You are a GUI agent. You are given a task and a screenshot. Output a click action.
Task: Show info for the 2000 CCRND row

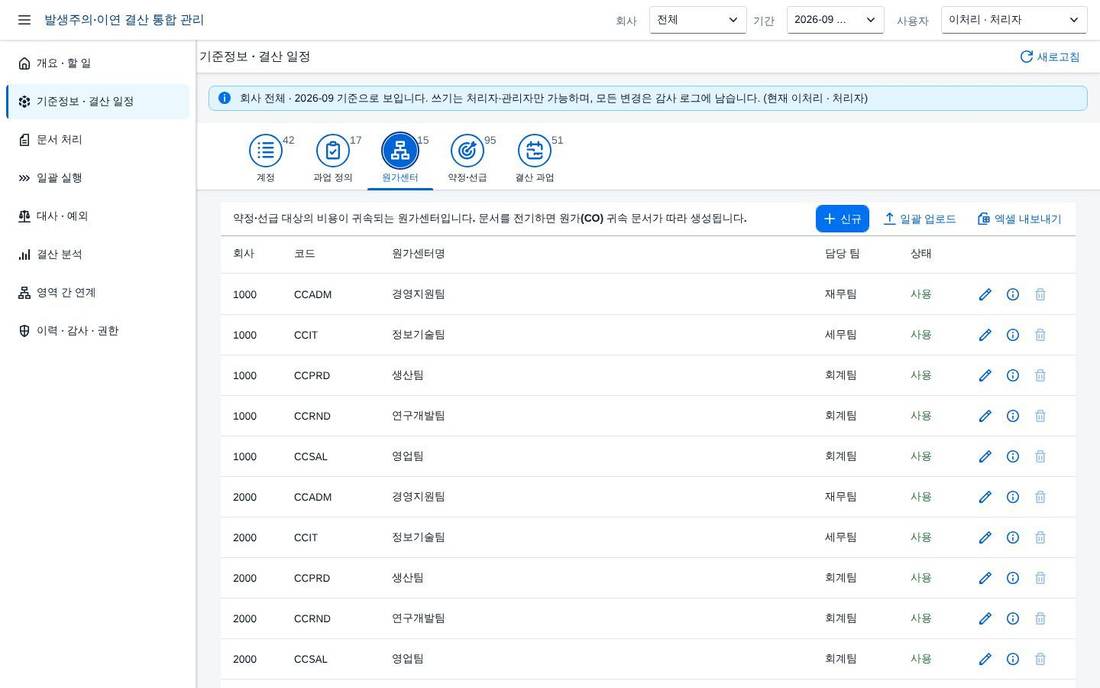tap(1012, 619)
